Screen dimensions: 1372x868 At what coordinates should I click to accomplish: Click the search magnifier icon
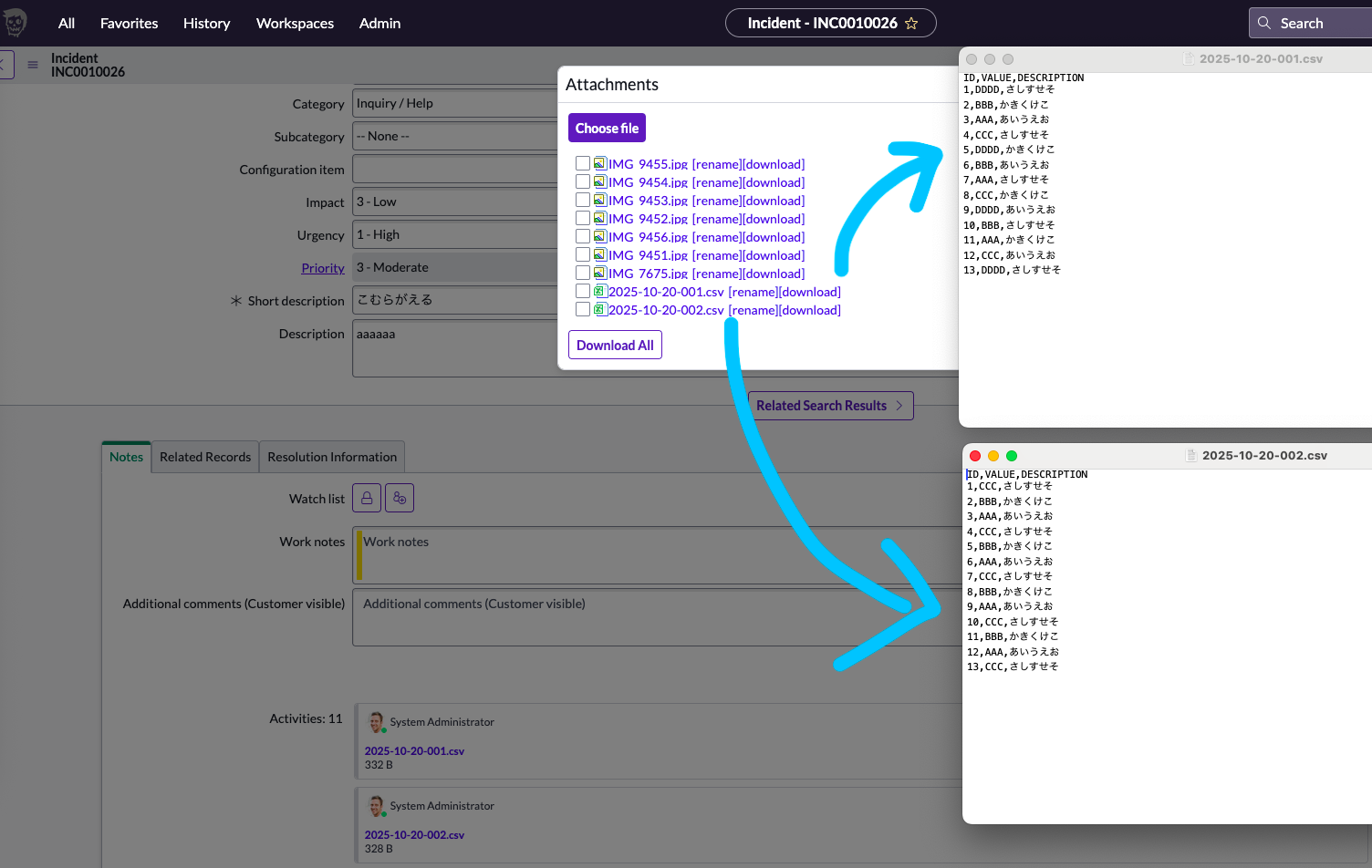(1264, 23)
